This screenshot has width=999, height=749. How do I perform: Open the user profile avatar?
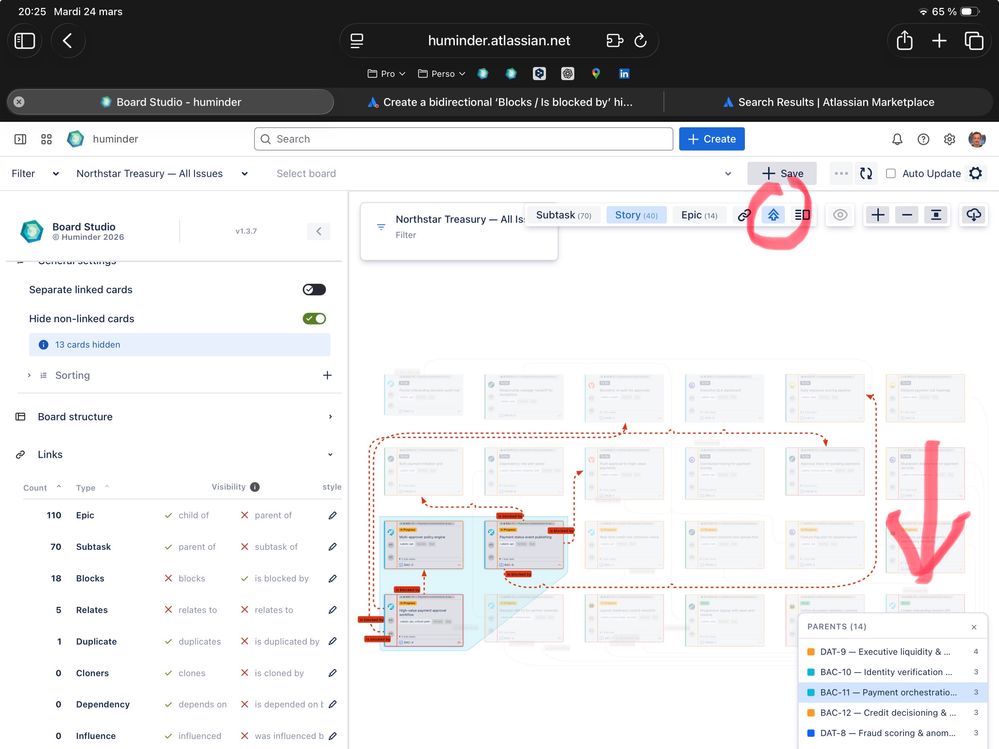tap(977, 139)
